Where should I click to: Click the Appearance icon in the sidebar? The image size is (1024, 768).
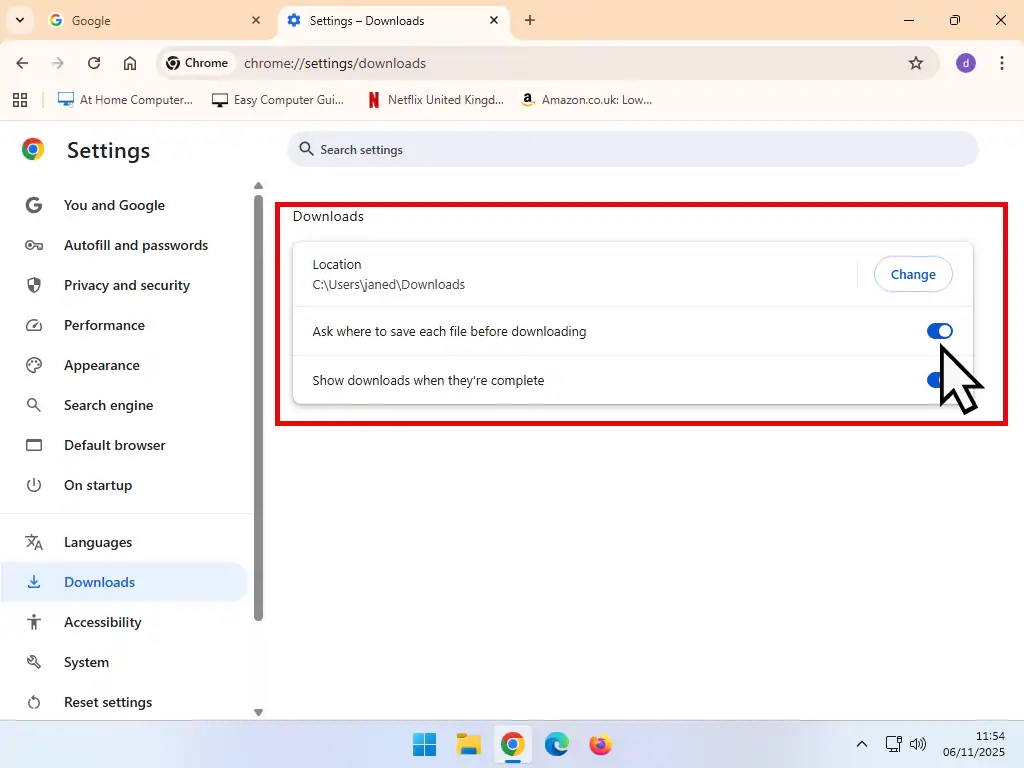tap(33, 365)
